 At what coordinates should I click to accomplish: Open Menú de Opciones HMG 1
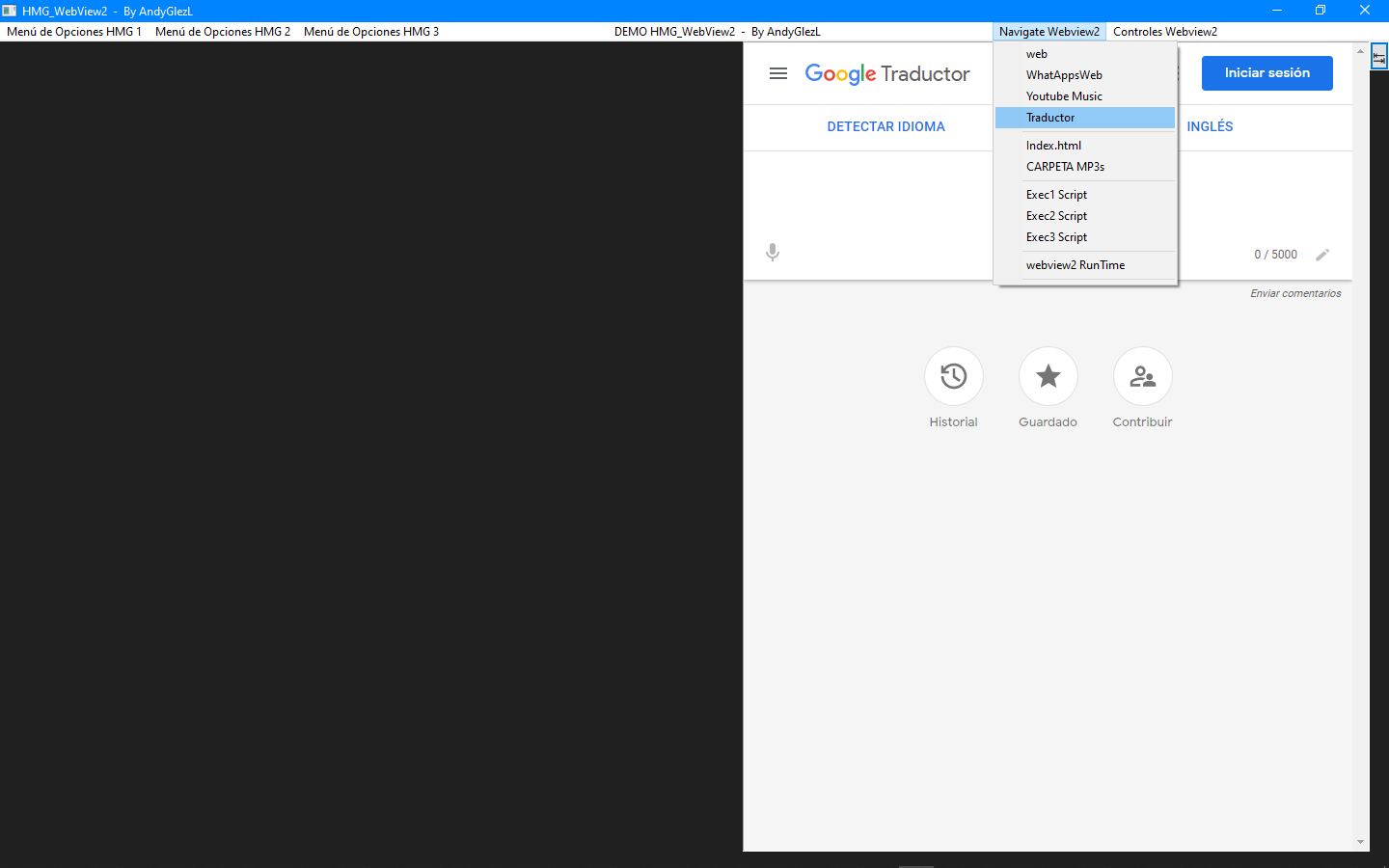tap(74, 32)
